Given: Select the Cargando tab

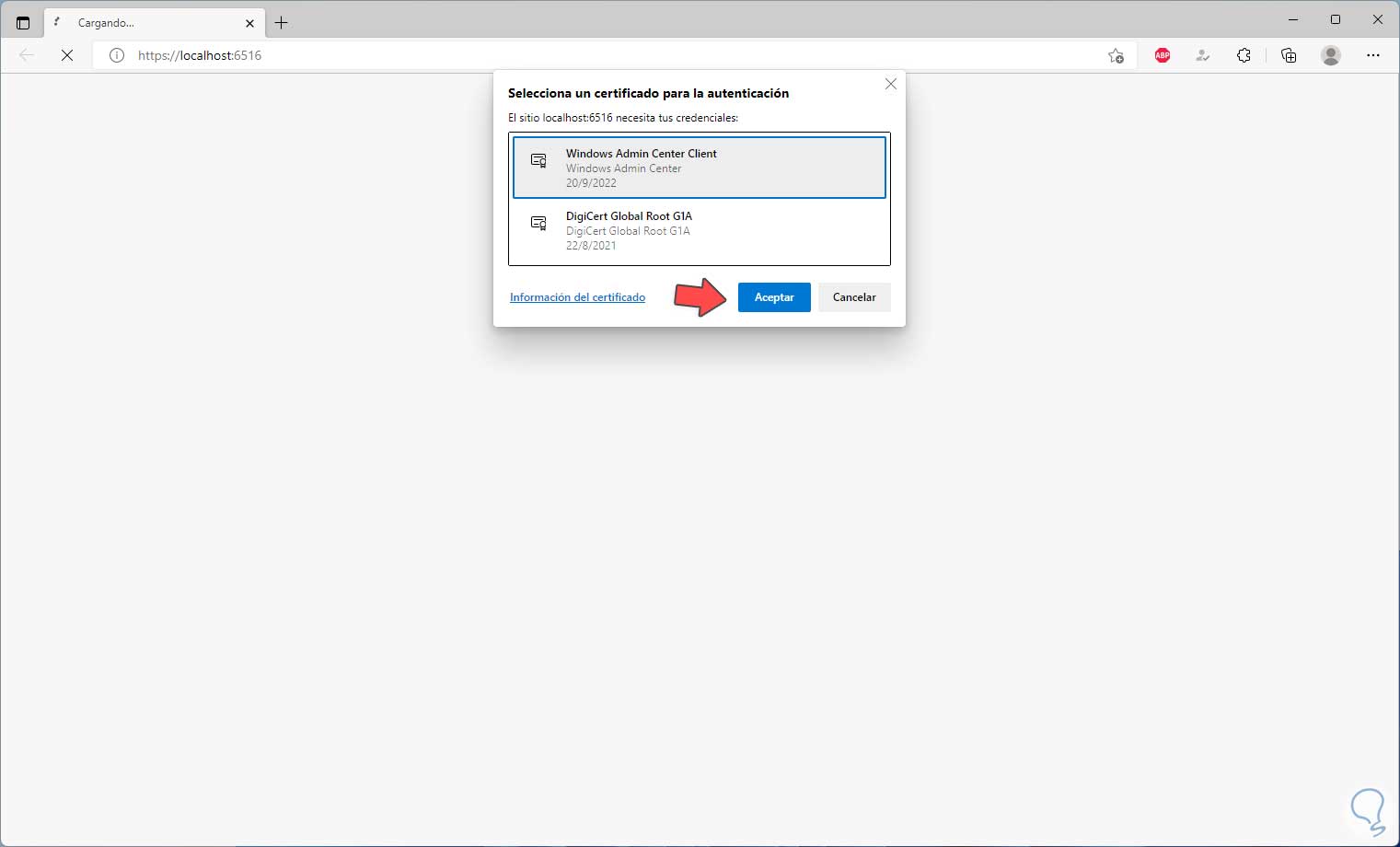Looking at the screenshot, I should pos(155,23).
